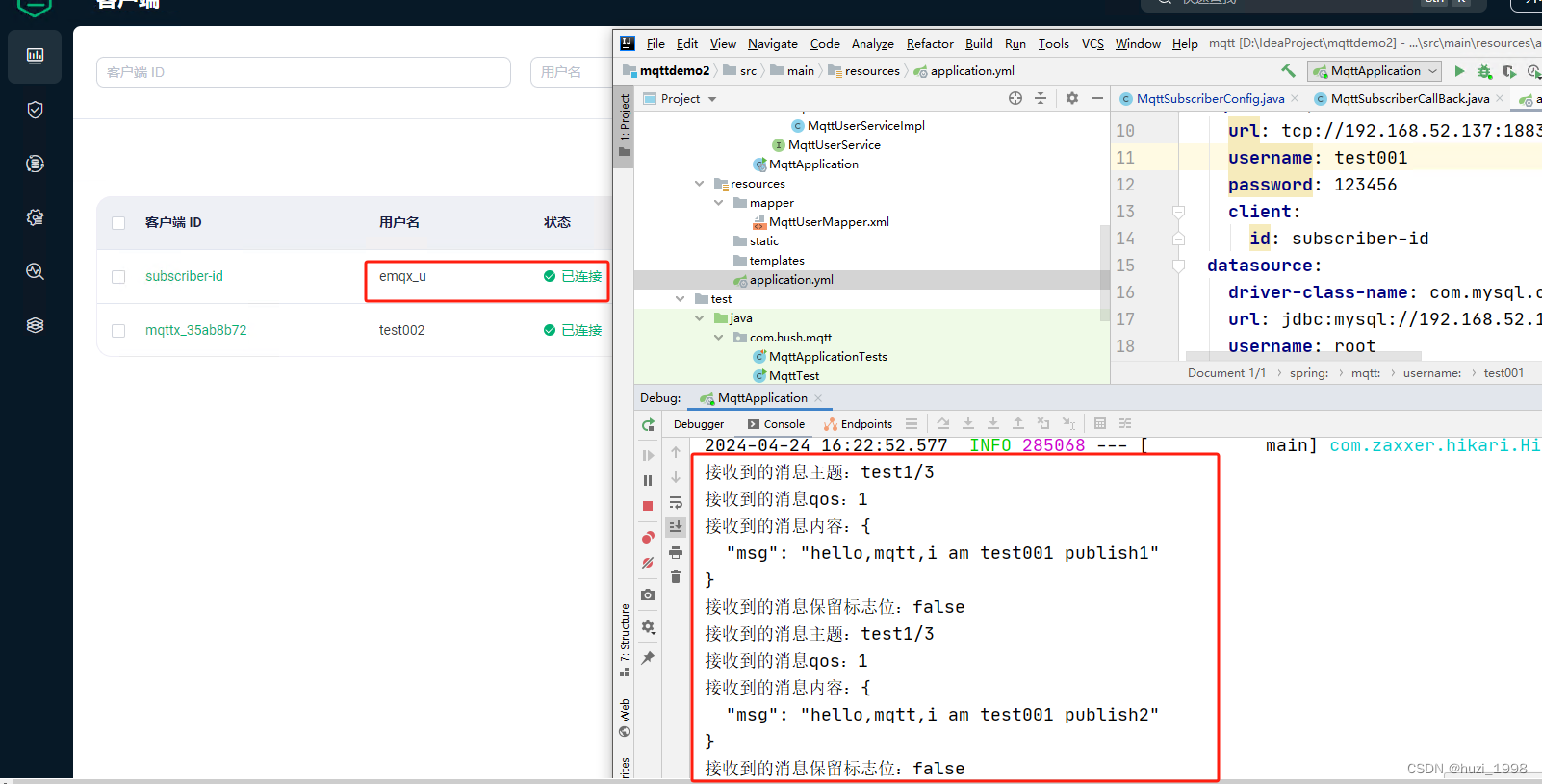Screen dimensions: 1542x784
Task: Switch to the Endpoints tab
Action: [x=859, y=424]
